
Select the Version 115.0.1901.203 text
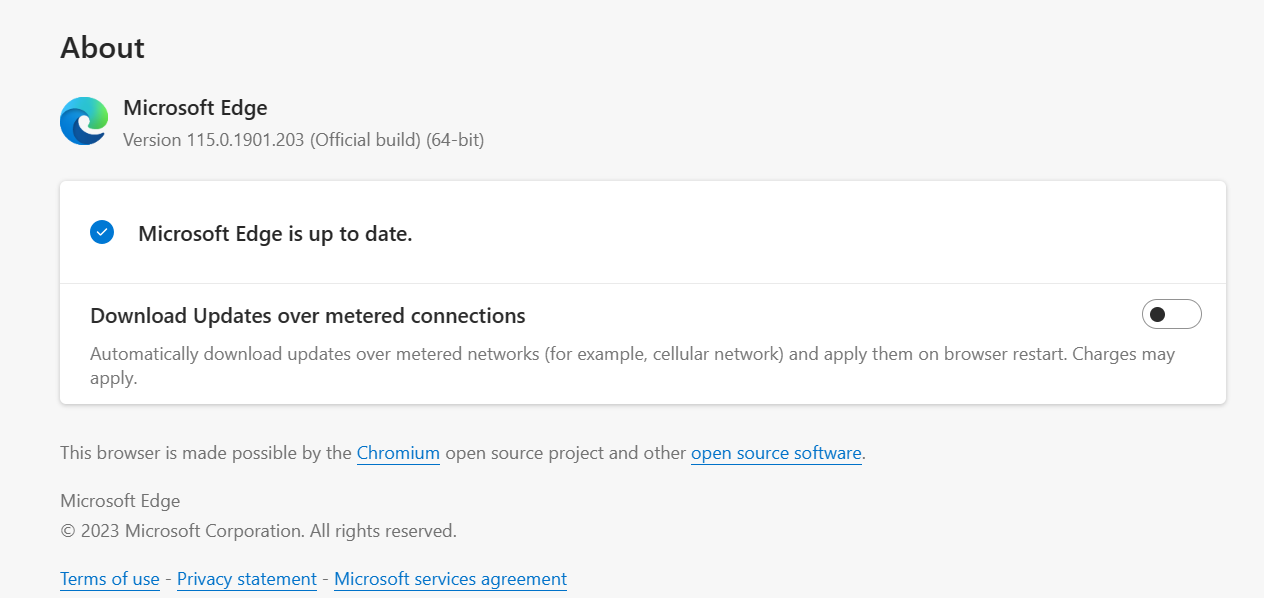pos(214,140)
